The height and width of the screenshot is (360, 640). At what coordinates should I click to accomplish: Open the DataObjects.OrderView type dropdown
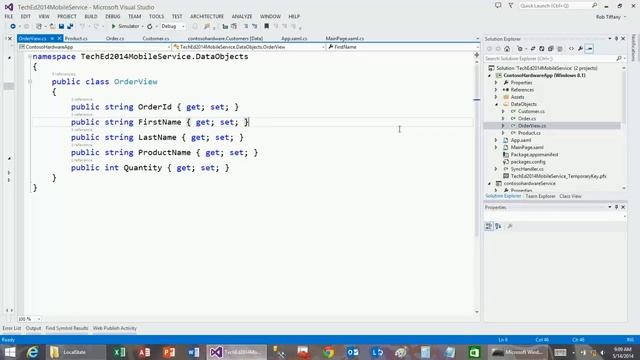point(249,47)
